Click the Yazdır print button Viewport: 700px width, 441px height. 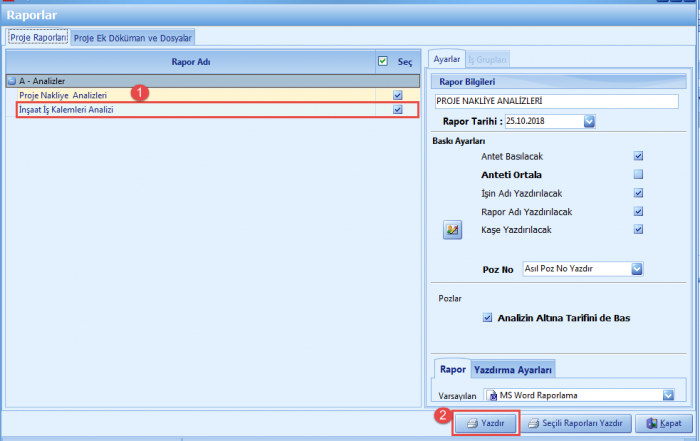tap(485, 423)
